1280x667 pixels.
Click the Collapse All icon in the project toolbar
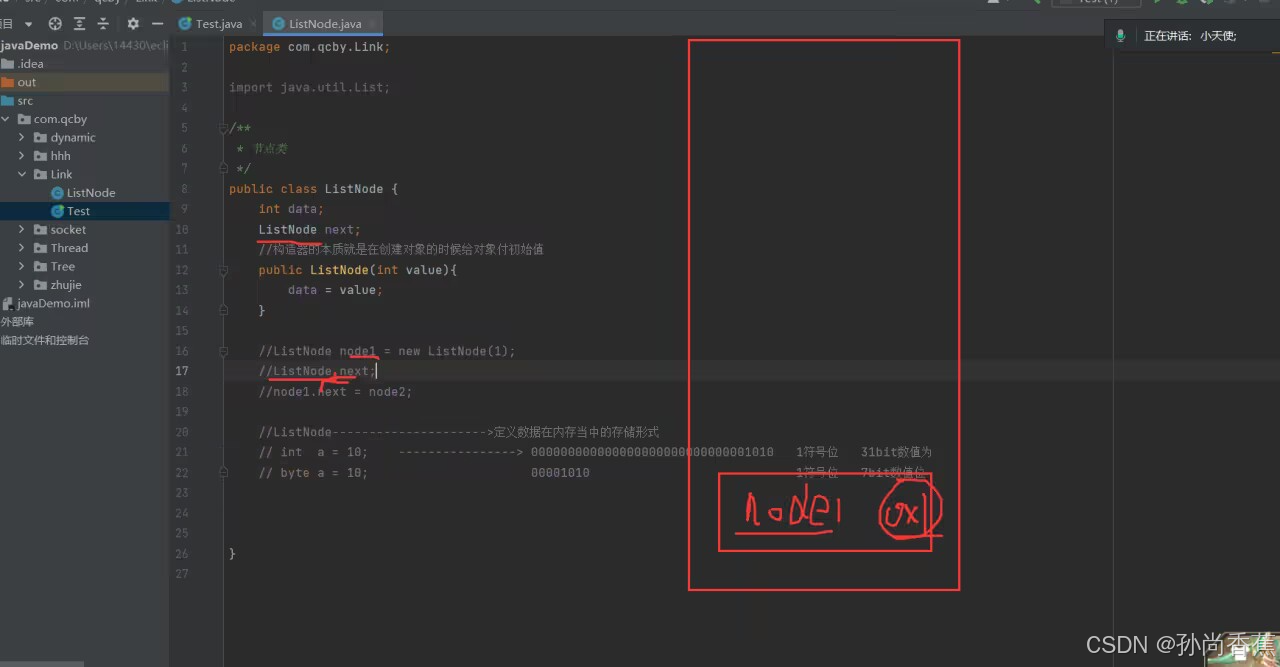pos(104,23)
